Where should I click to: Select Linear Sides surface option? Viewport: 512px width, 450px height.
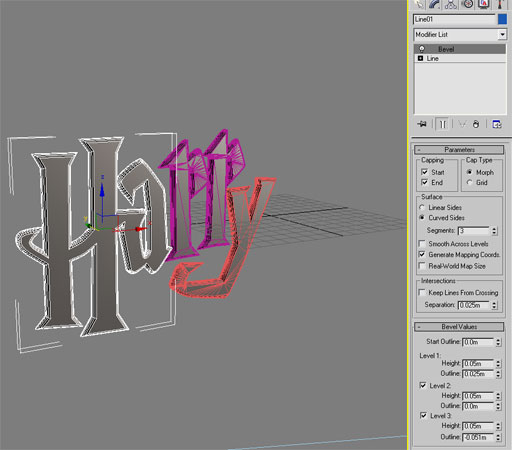pyautogui.click(x=422, y=207)
